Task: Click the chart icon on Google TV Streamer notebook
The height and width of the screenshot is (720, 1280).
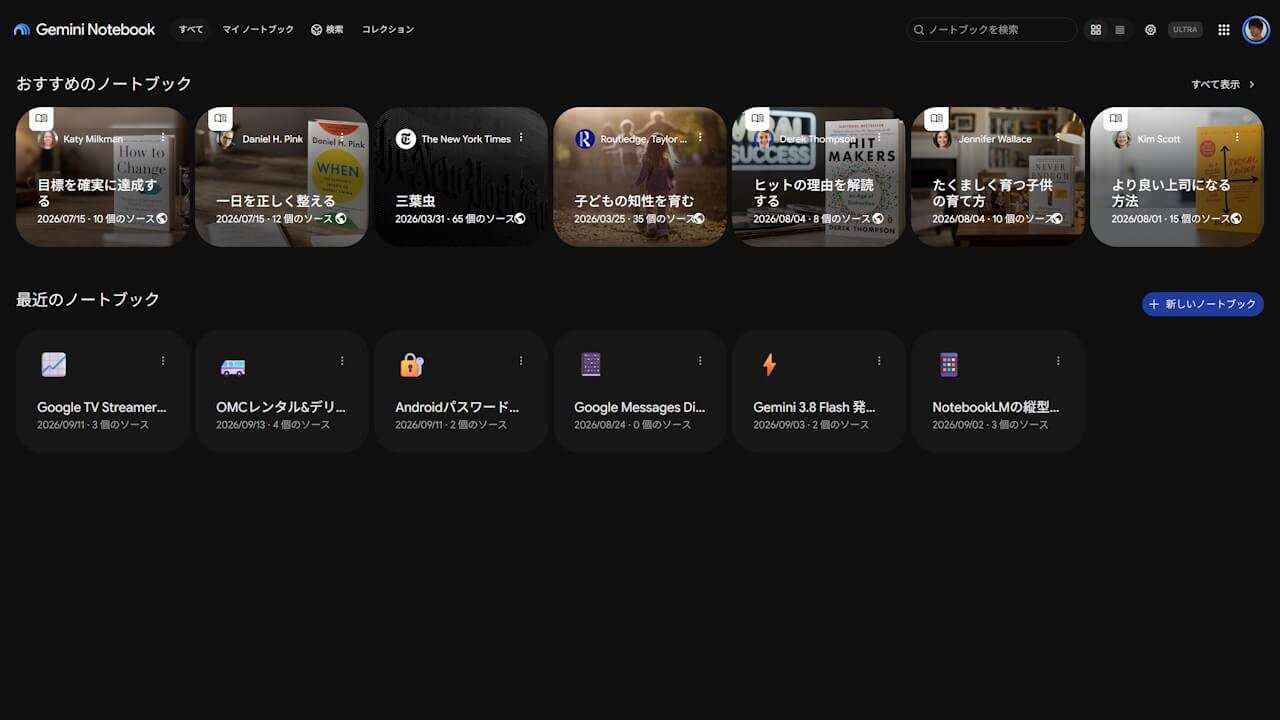Action: [54, 365]
